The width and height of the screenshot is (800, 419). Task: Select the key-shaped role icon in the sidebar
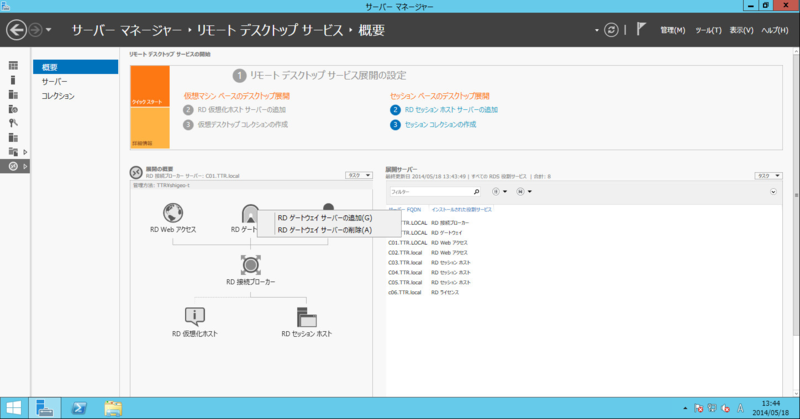coord(13,123)
